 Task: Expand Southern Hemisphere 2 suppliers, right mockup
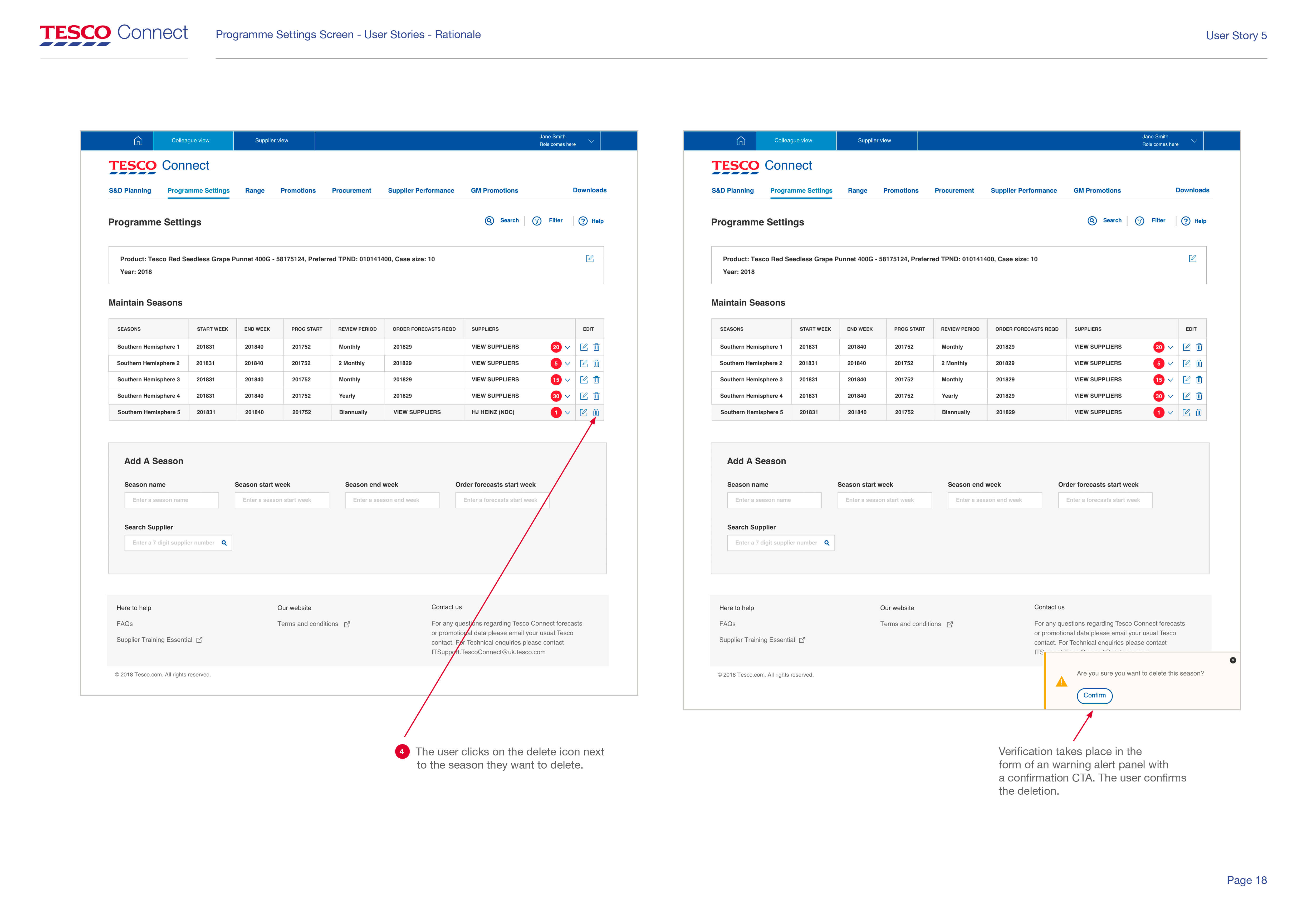[1170, 363]
